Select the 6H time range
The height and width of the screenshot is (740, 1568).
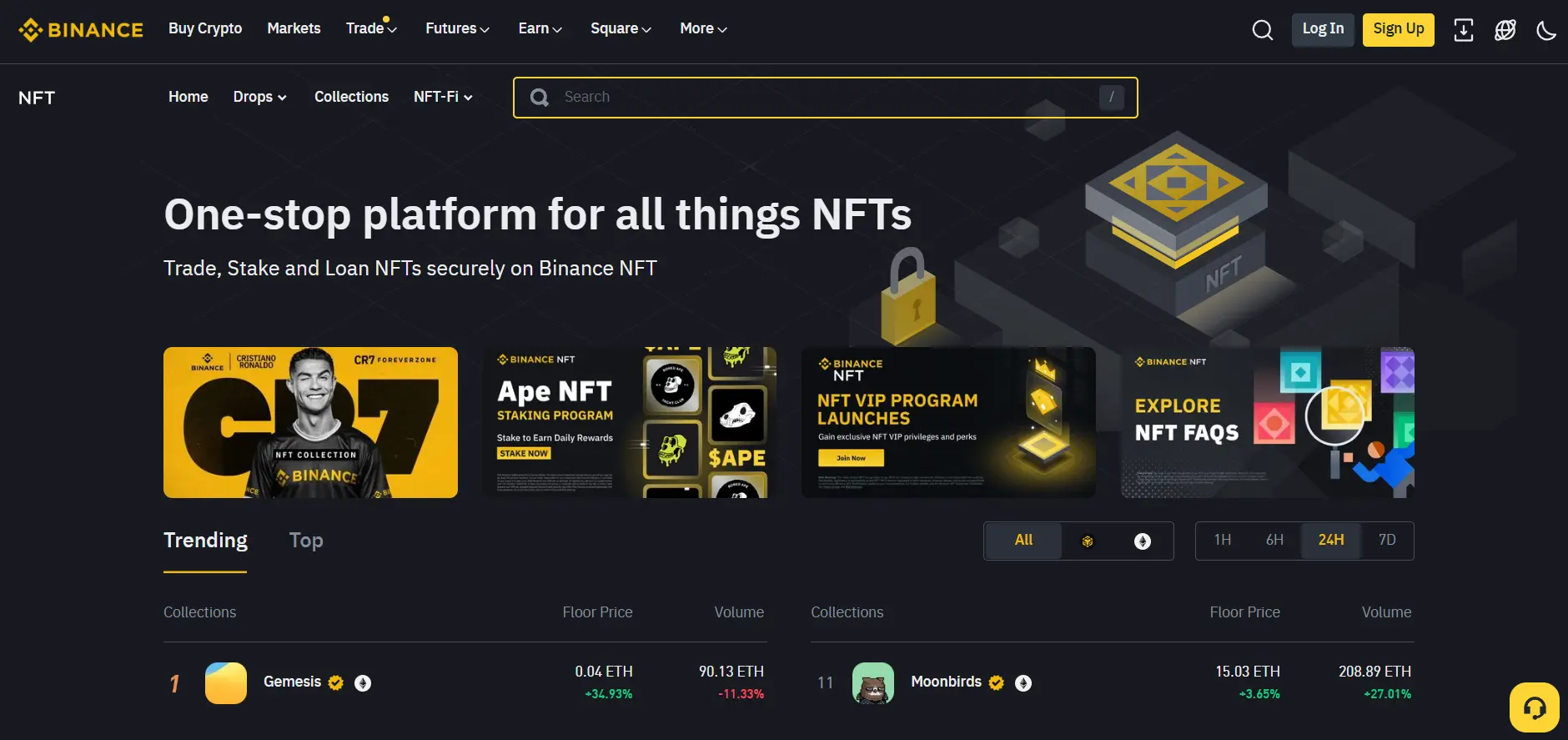pos(1274,541)
